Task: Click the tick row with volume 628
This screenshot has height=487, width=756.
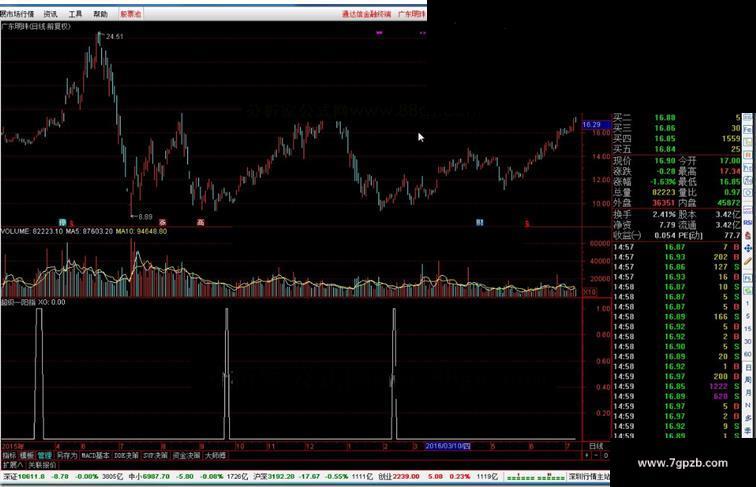Action: point(677,396)
